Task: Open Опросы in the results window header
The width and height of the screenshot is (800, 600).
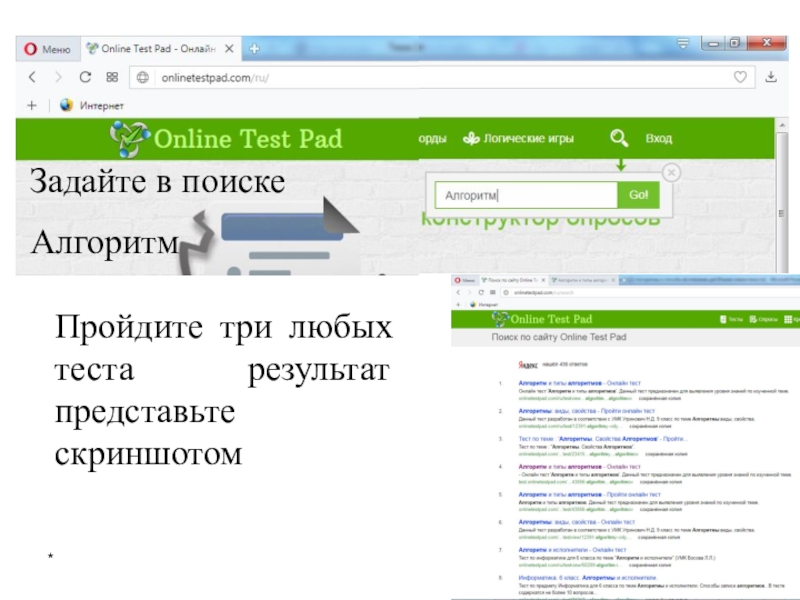Action: [764, 319]
